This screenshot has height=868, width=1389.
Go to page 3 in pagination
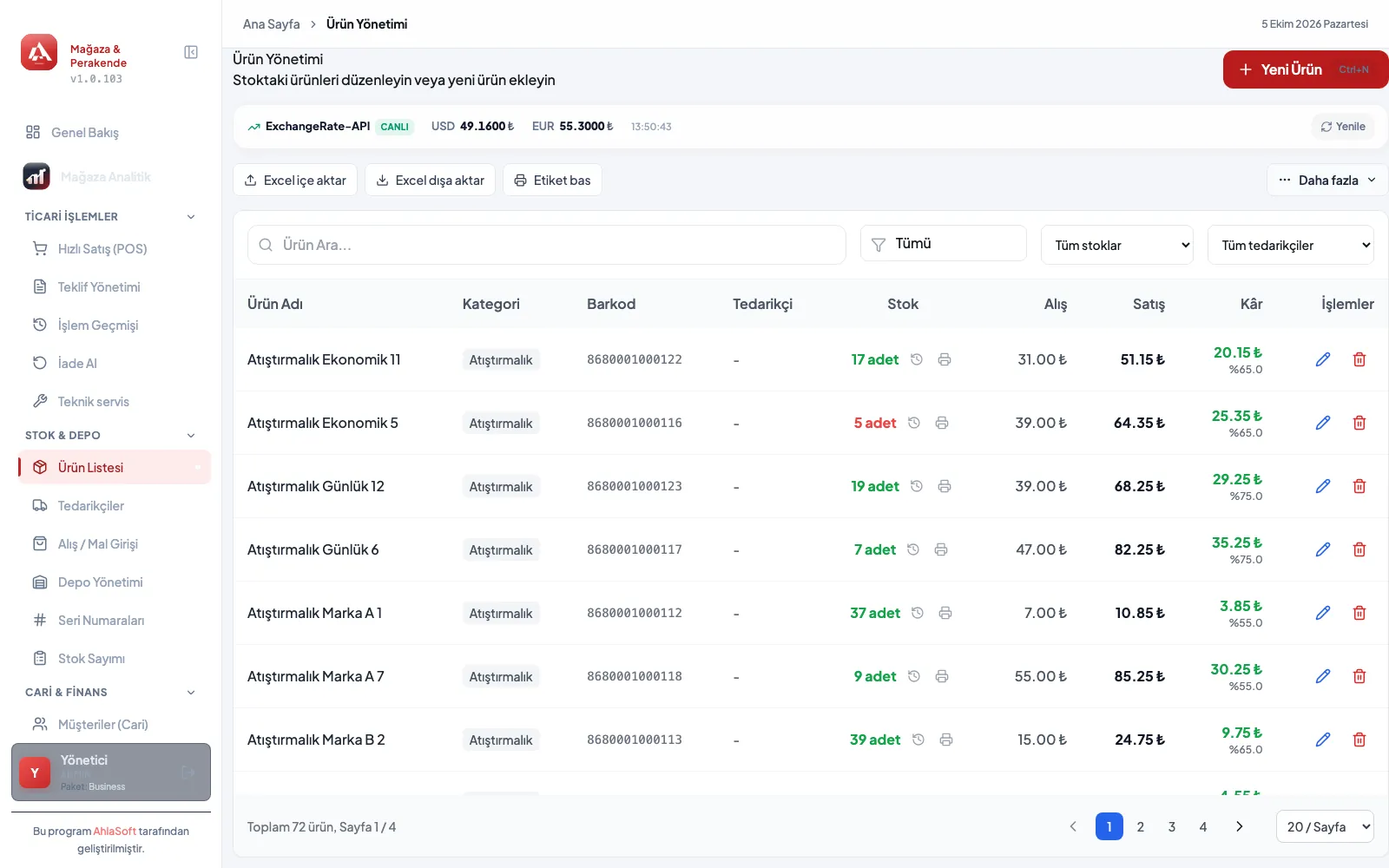[x=1172, y=826]
